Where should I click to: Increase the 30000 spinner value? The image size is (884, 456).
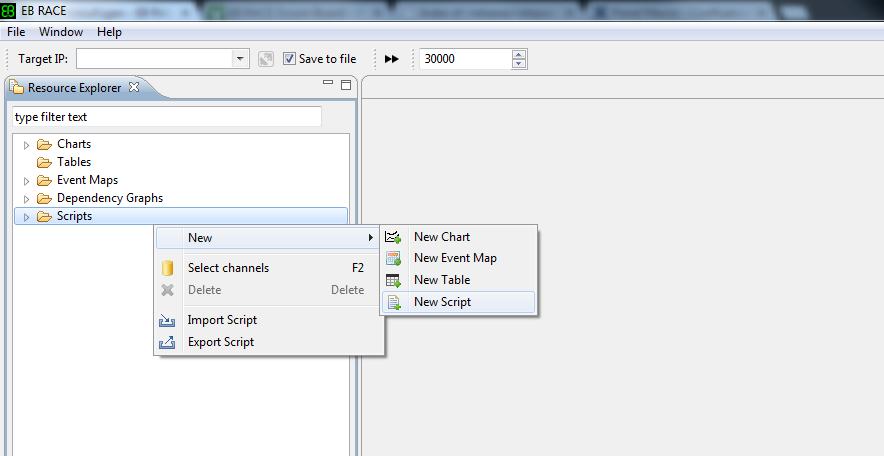tap(519, 55)
